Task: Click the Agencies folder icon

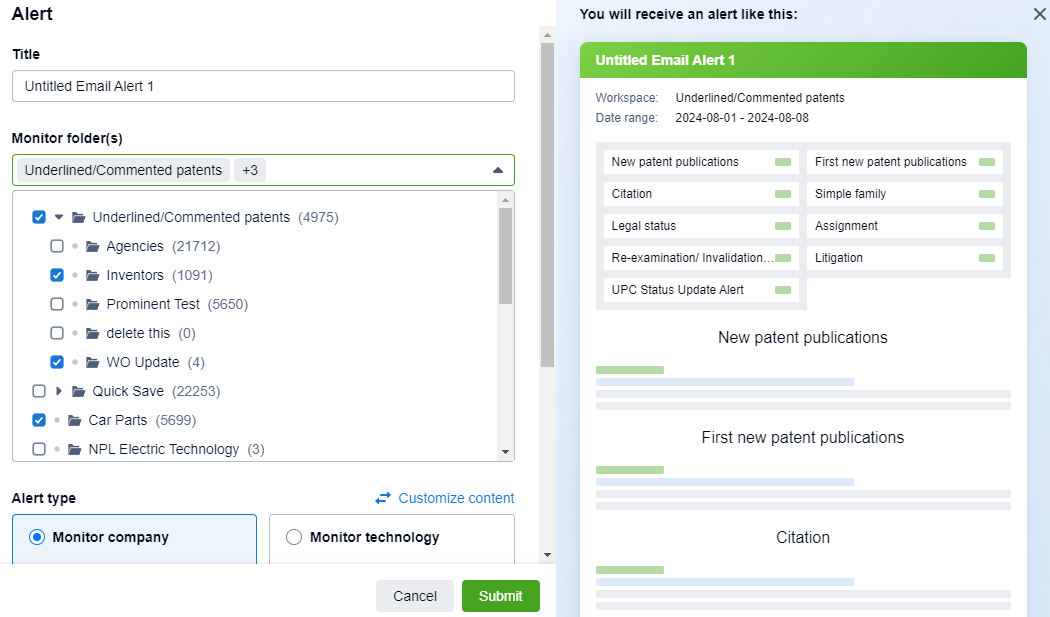Action: tap(93, 246)
